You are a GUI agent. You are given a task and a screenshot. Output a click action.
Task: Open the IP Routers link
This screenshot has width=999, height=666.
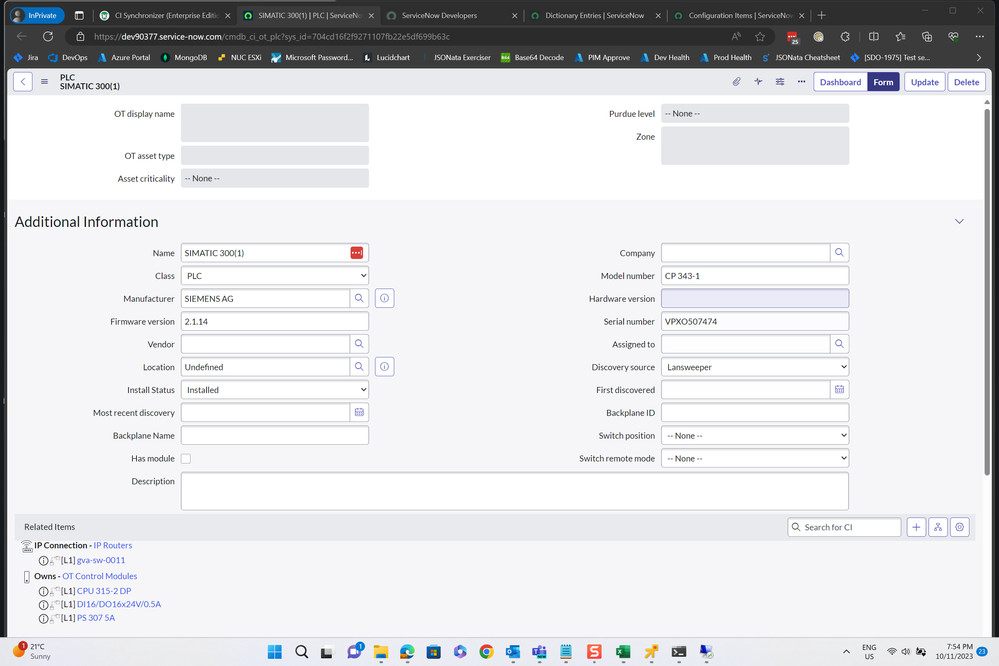click(113, 546)
